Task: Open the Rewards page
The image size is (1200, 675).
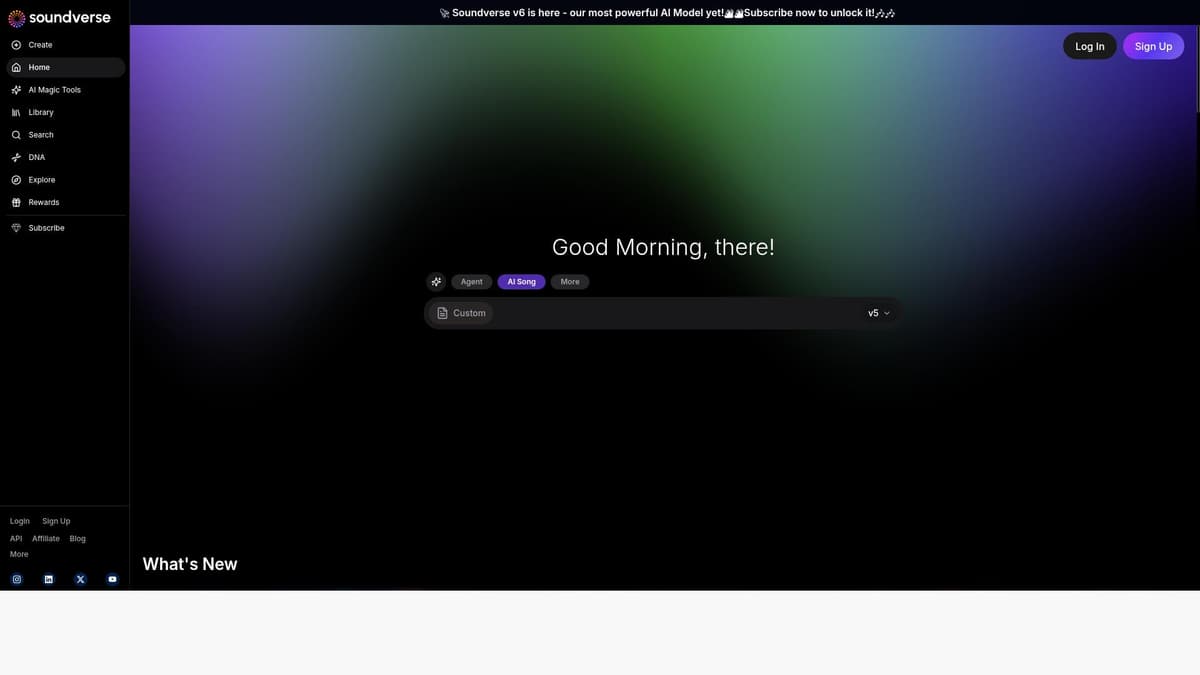Action: 65,202
